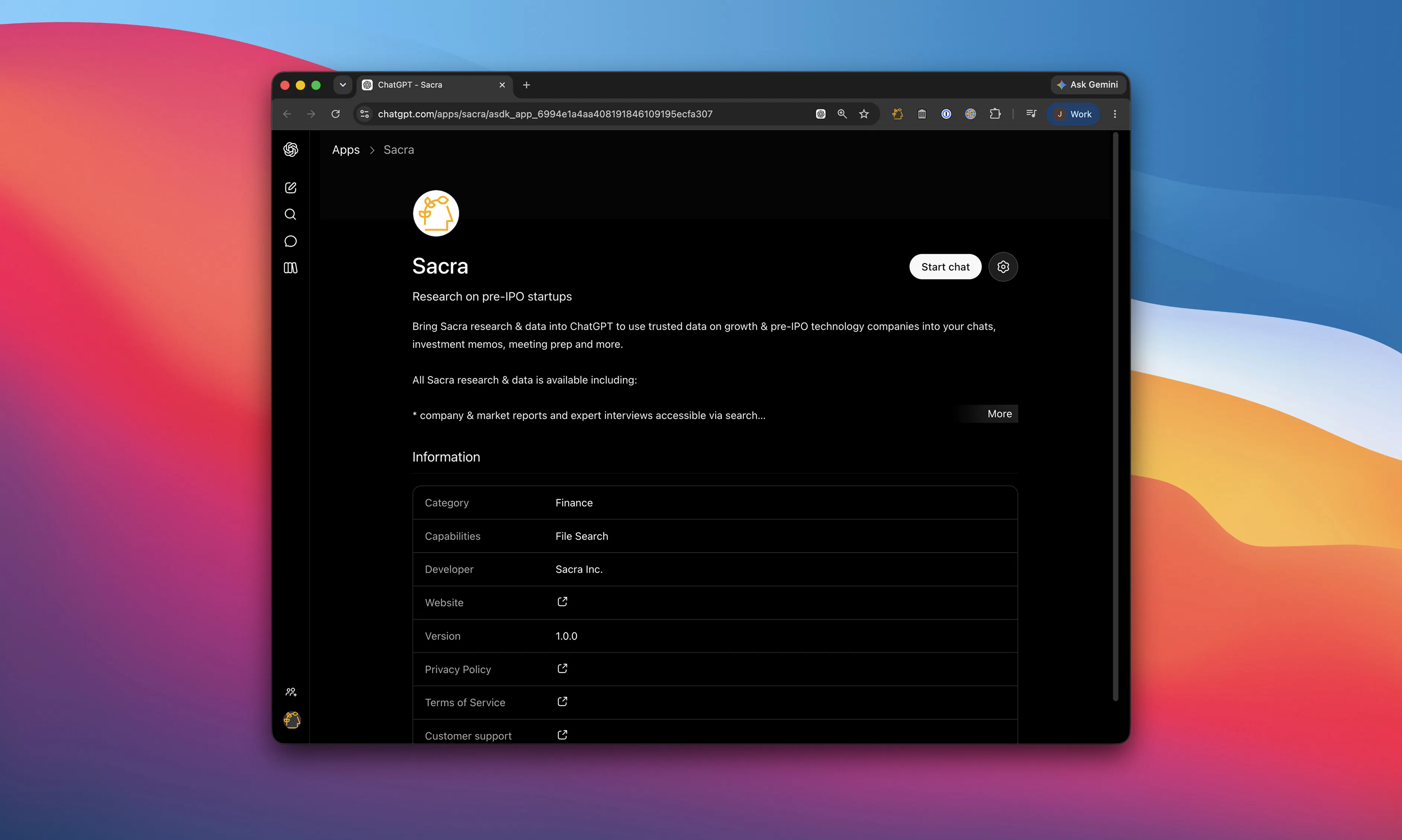Click the 1Password extension icon
The image size is (1402, 840).
coord(946,114)
